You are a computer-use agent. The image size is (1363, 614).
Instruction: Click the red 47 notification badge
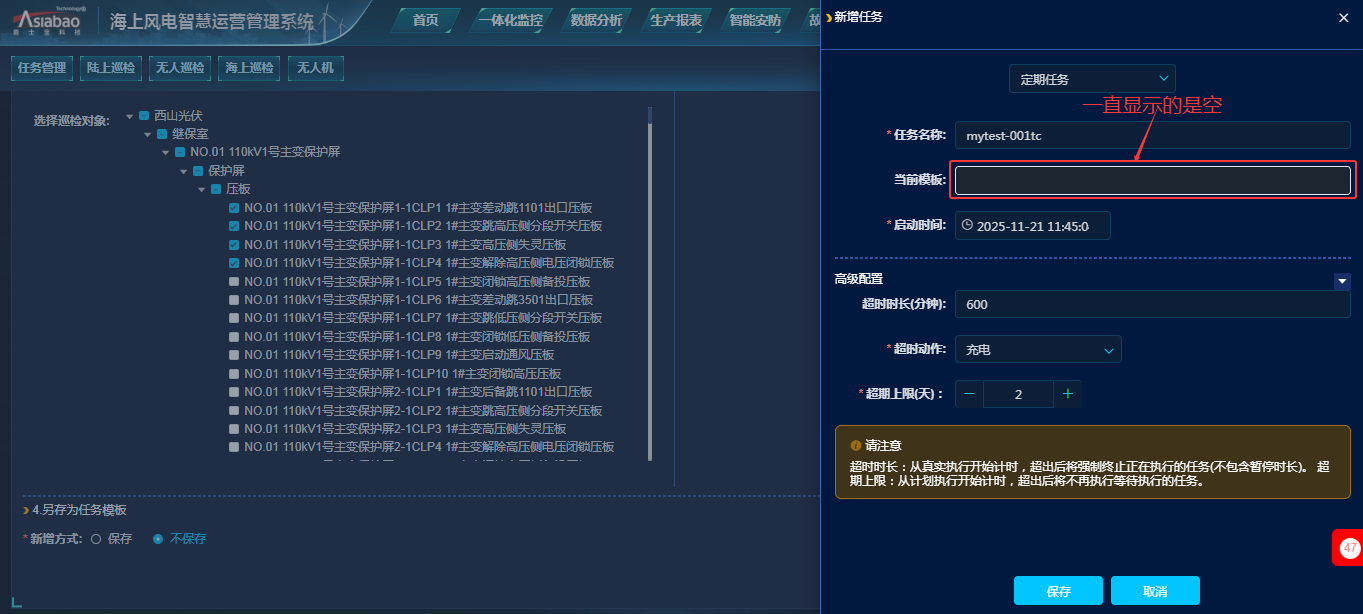(x=1349, y=548)
